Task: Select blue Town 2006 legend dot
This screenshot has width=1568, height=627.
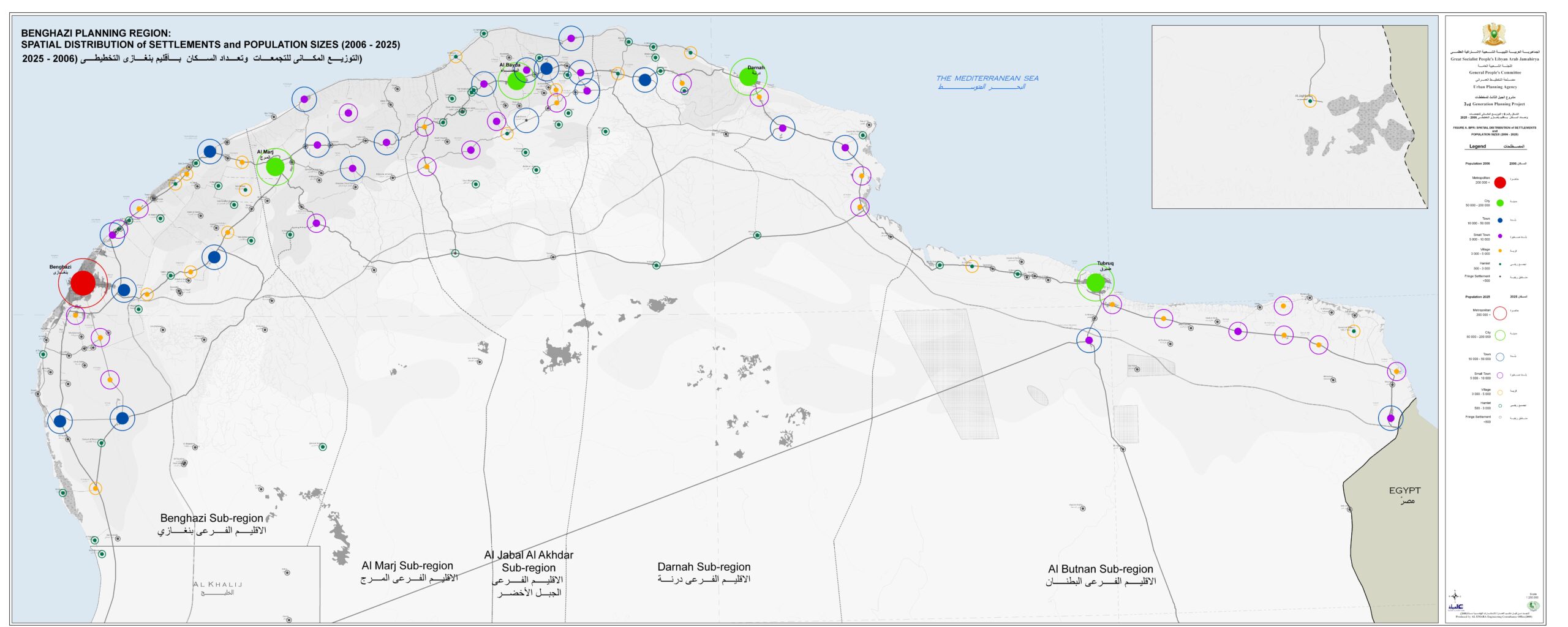Action: 1500,220
